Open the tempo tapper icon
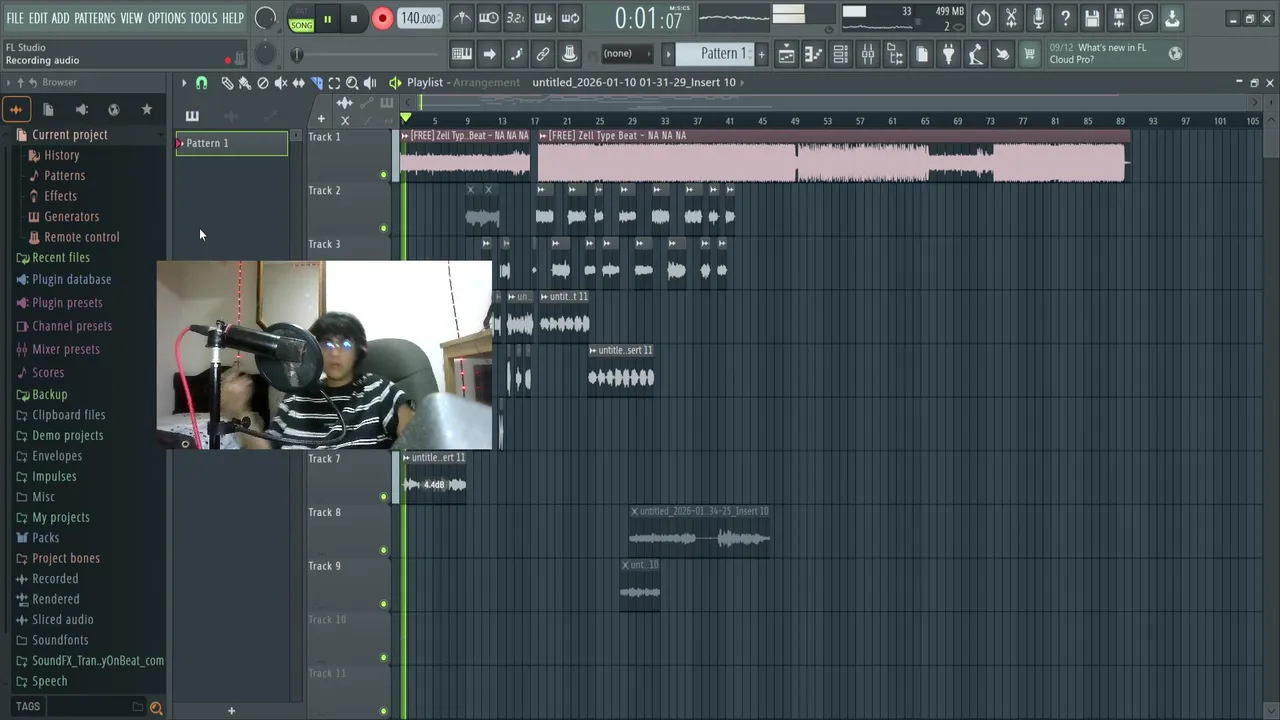The height and width of the screenshot is (720, 1280). click(x=976, y=54)
